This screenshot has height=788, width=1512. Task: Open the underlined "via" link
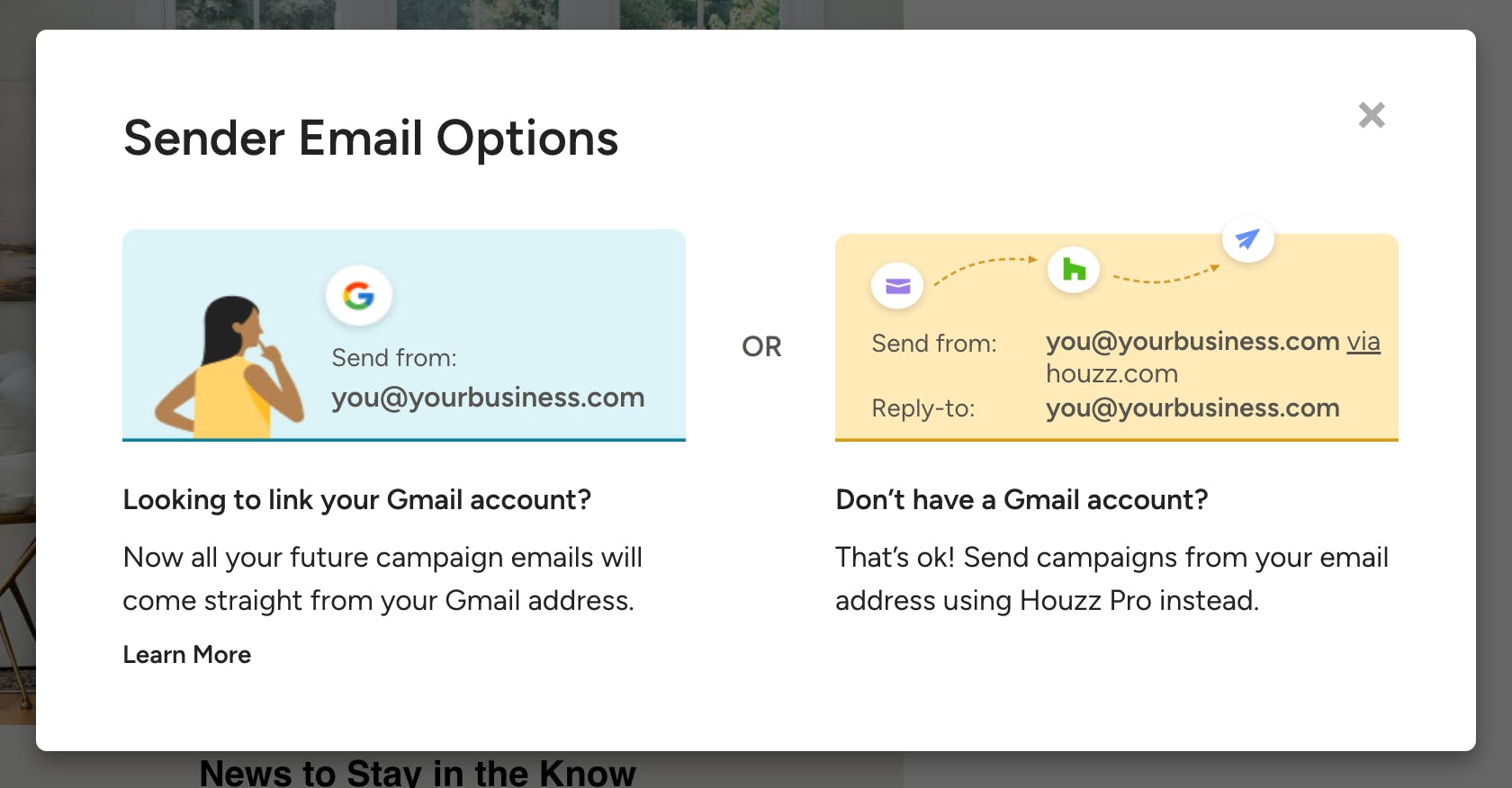point(1363,342)
